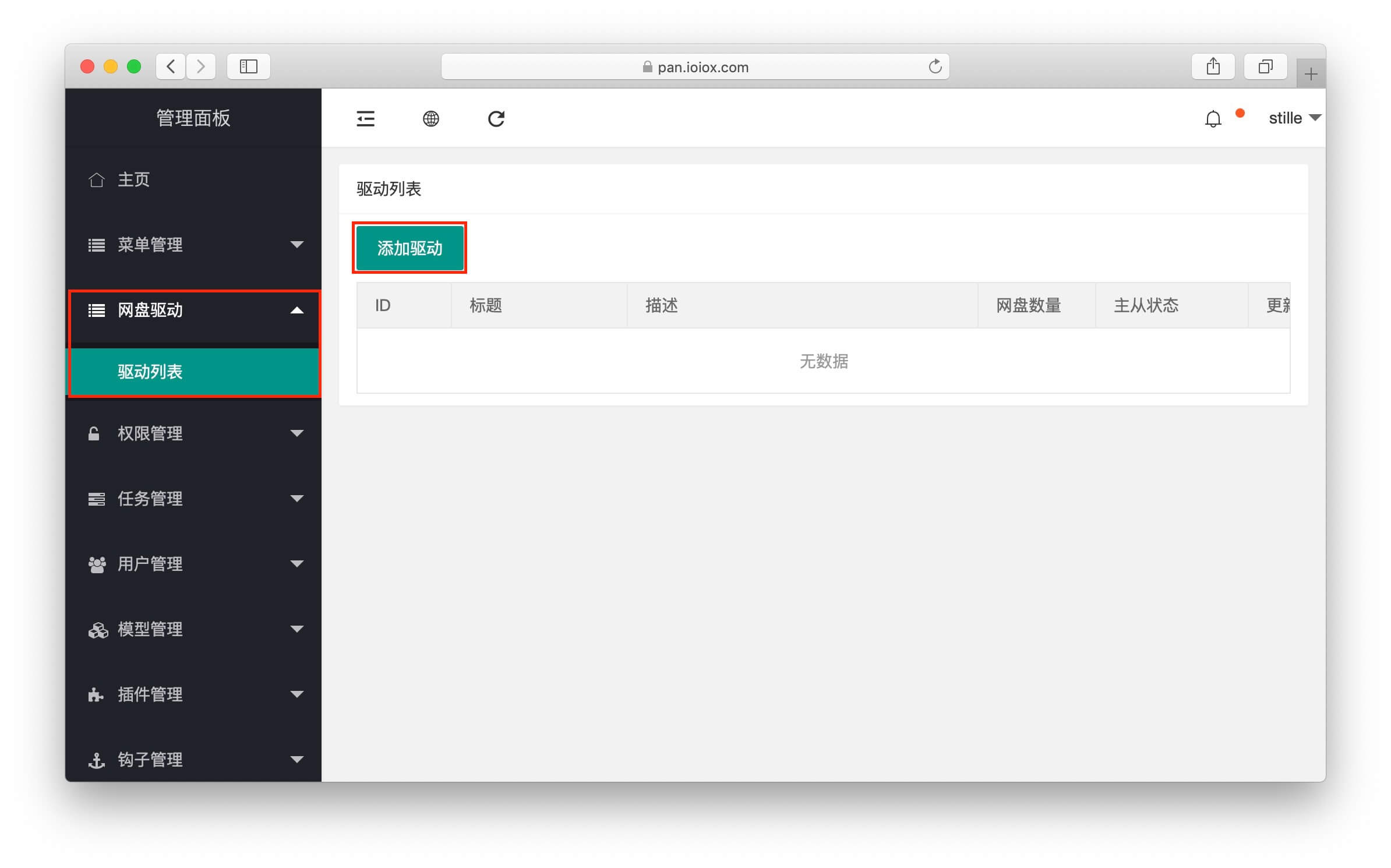
Task: Click the lock icon next to 权限管理
Action: click(x=93, y=433)
